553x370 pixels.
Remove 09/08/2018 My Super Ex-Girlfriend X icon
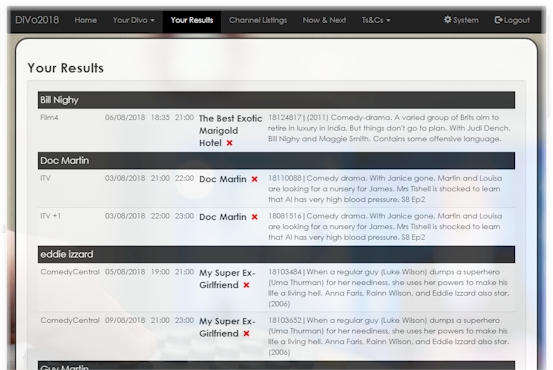pyautogui.click(x=246, y=334)
